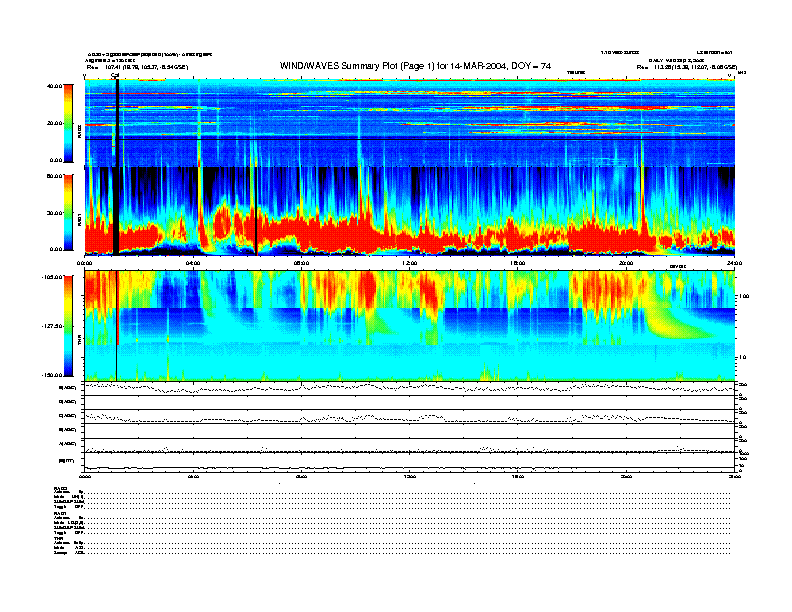Screen dimensions: 792x612
Task: Select the 20:00 time axis label under RAD1
Action: coord(627,263)
